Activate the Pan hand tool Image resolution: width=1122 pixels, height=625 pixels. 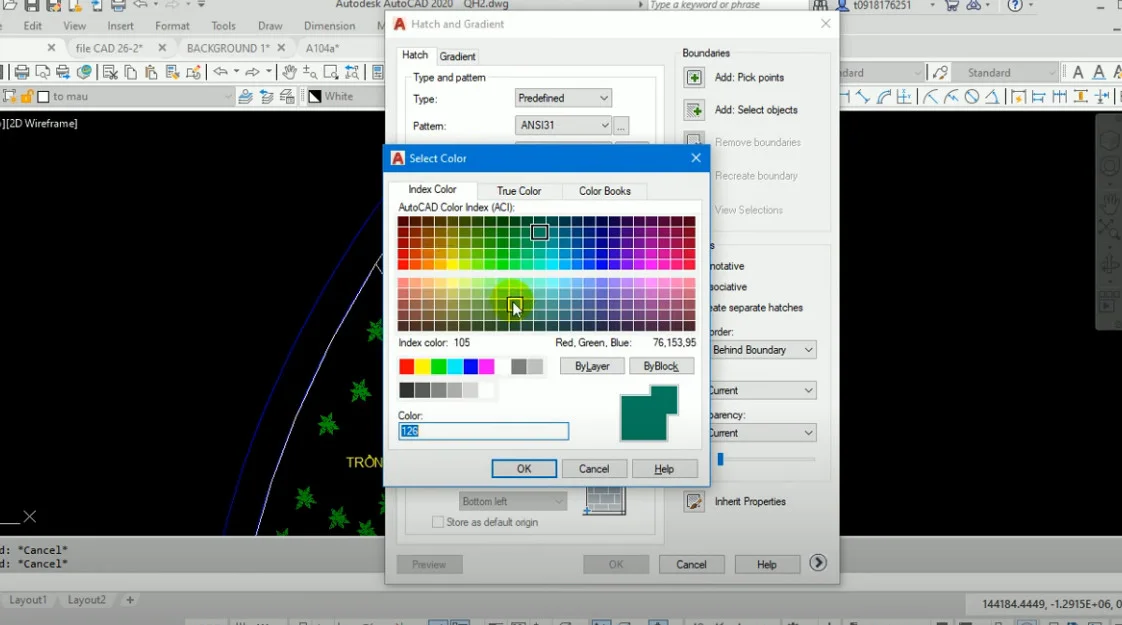(x=289, y=72)
